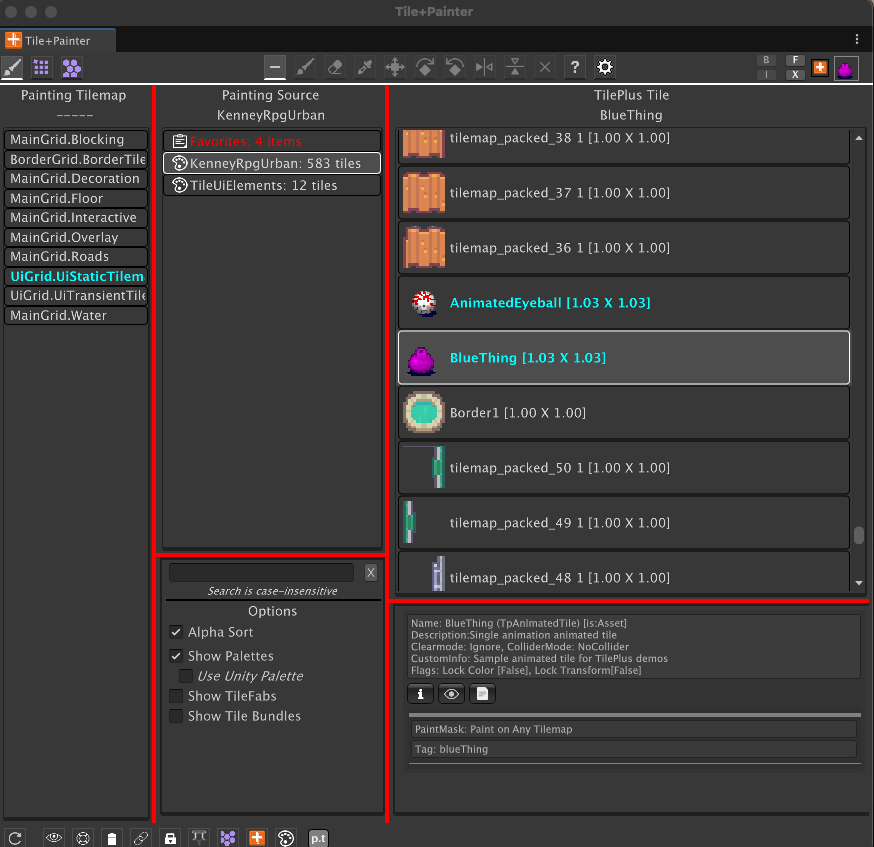Enable the Use Unity Palette checkbox
This screenshot has height=847, width=874.
coord(186,676)
